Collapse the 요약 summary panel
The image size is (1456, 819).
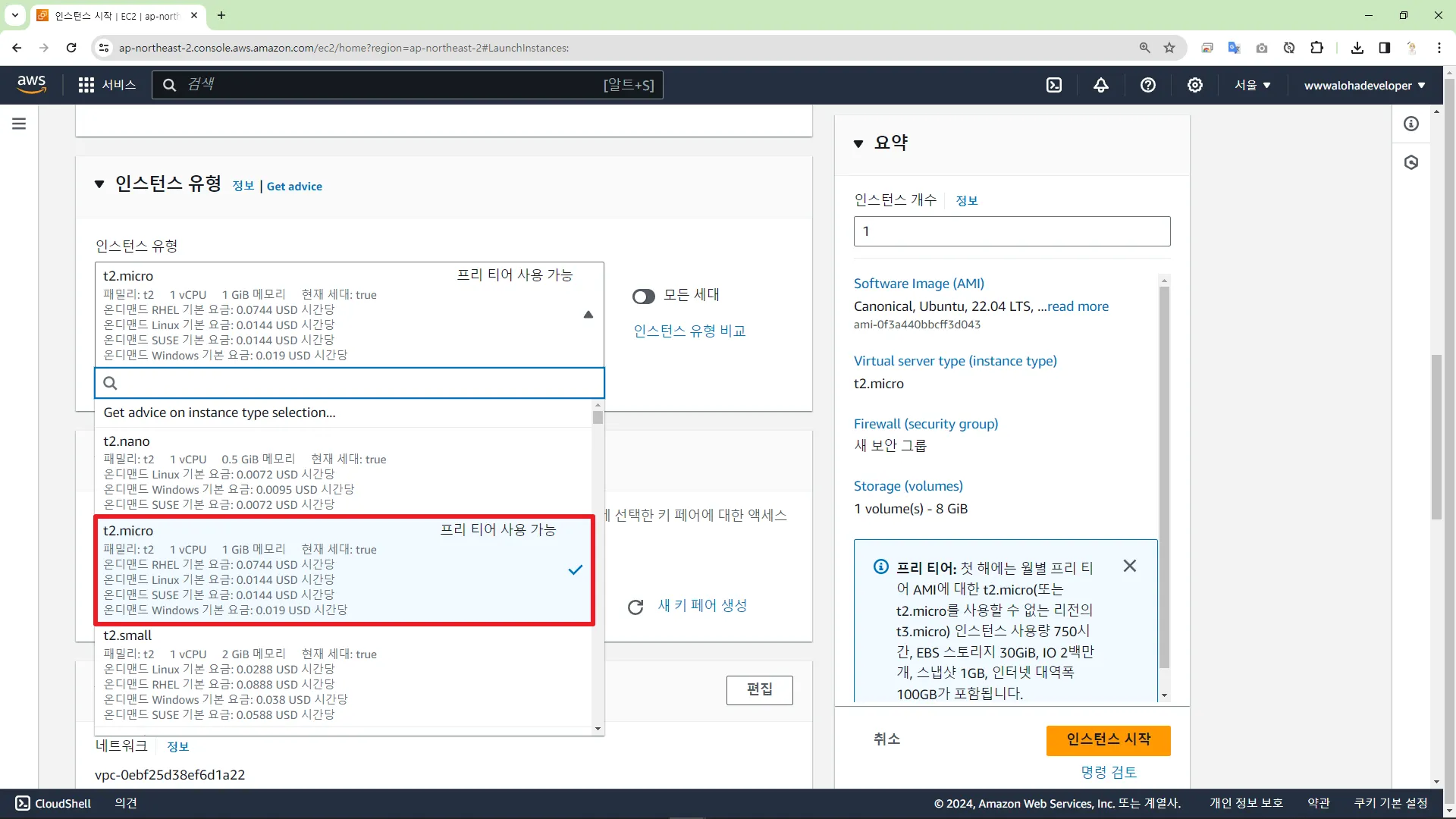coord(858,143)
